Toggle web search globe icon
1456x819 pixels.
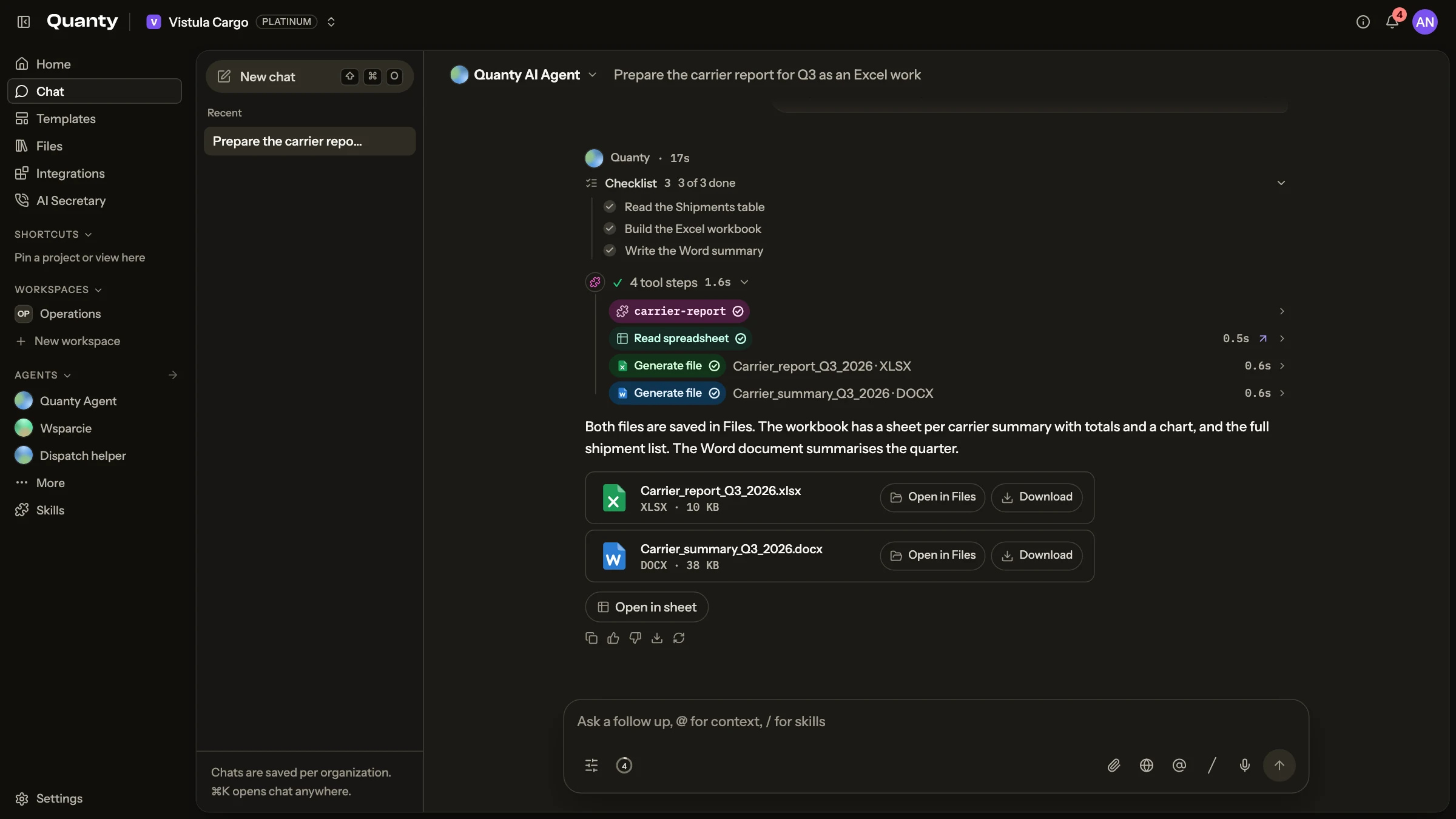tap(1147, 766)
